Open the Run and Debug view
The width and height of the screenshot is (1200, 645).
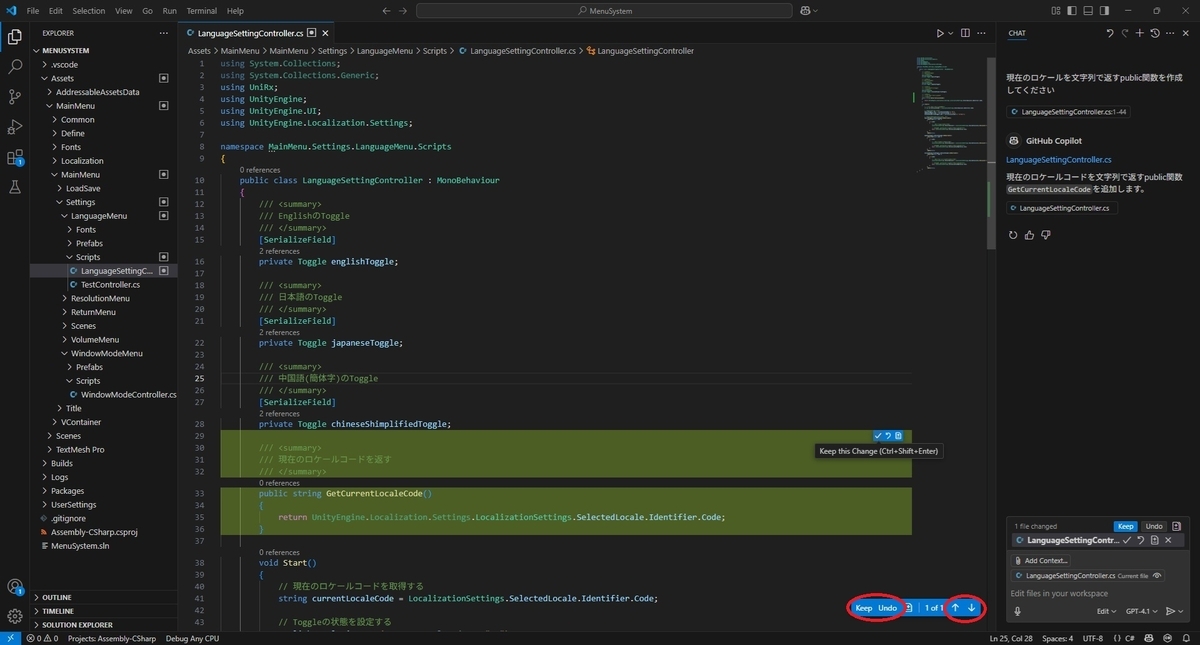pyautogui.click(x=14, y=126)
